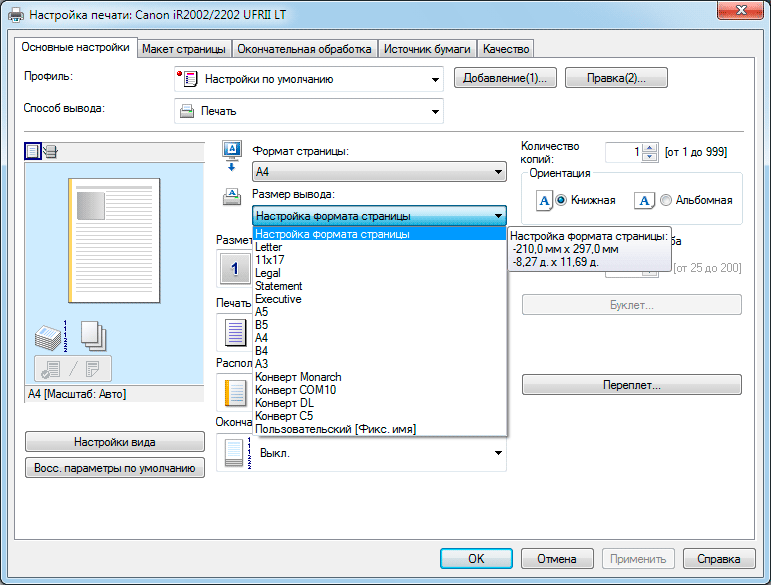This screenshot has width=771, height=585.
Task: Select Альбомная orientation radio button
Action: click(666, 200)
